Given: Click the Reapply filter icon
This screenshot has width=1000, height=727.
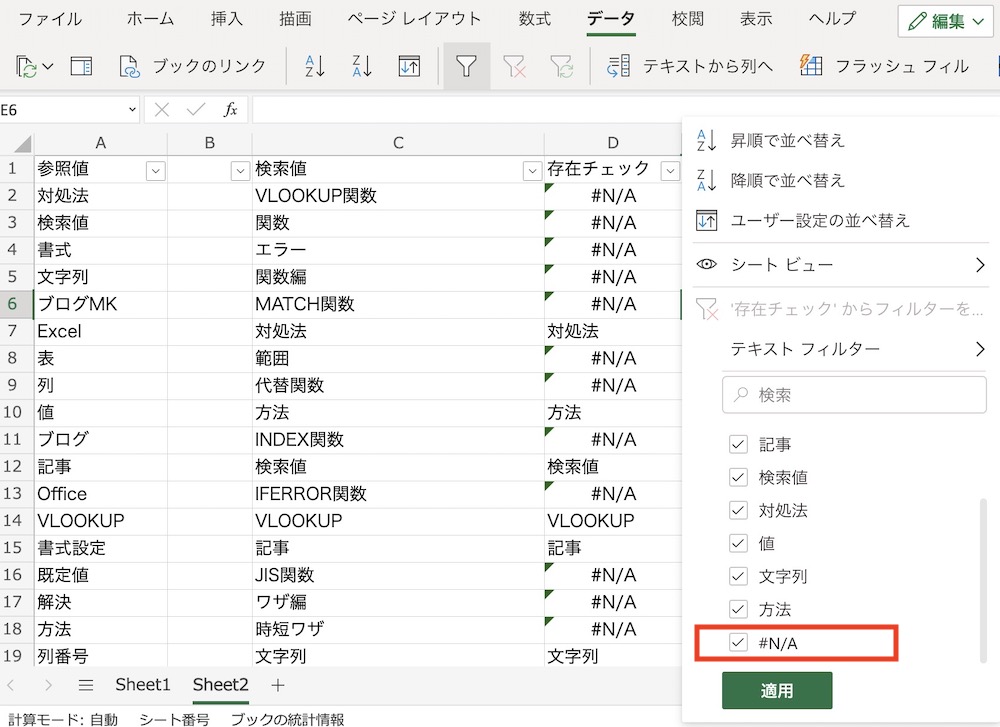Looking at the screenshot, I should pyautogui.click(x=561, y=66).
